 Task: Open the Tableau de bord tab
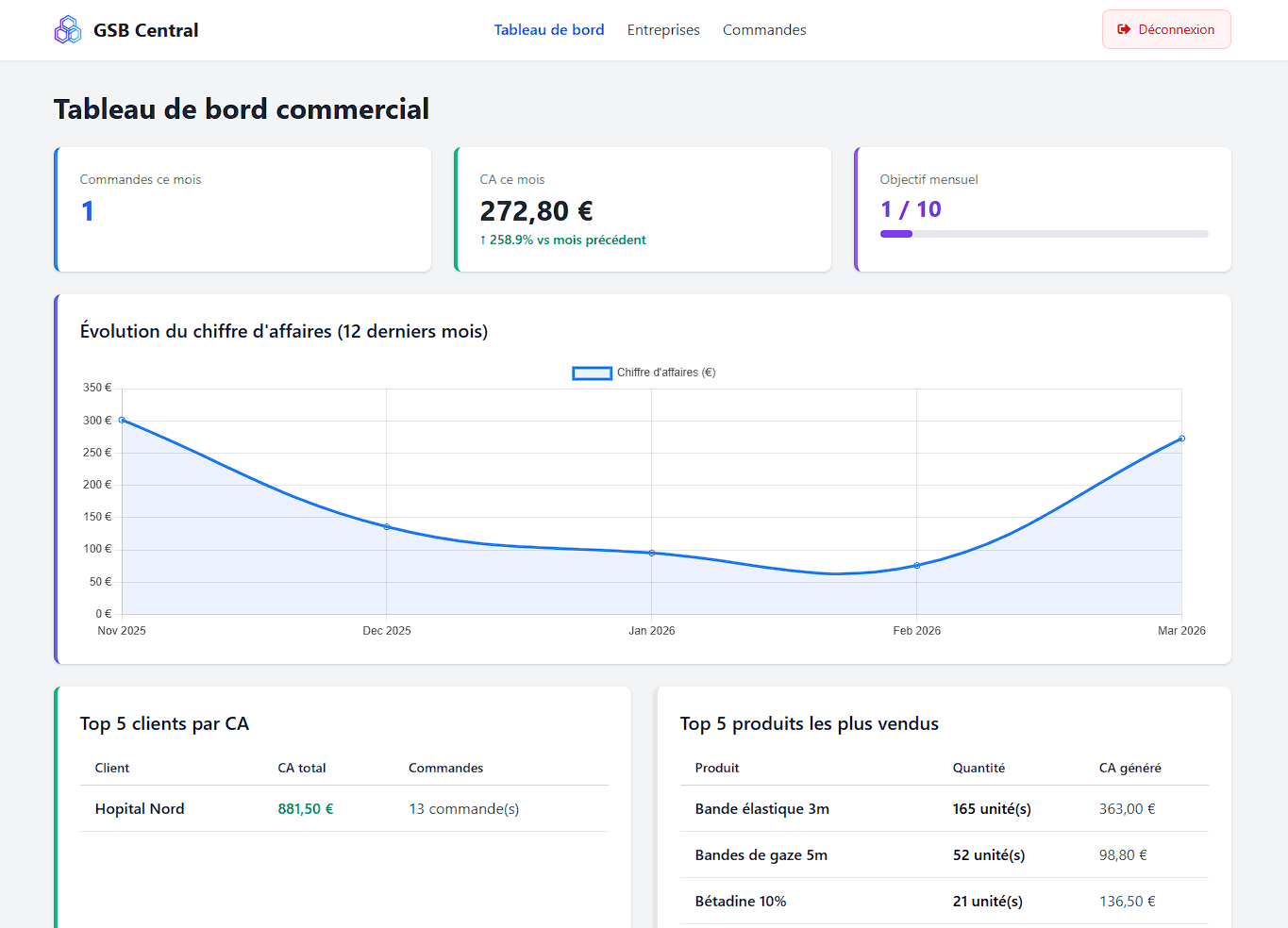548,30
